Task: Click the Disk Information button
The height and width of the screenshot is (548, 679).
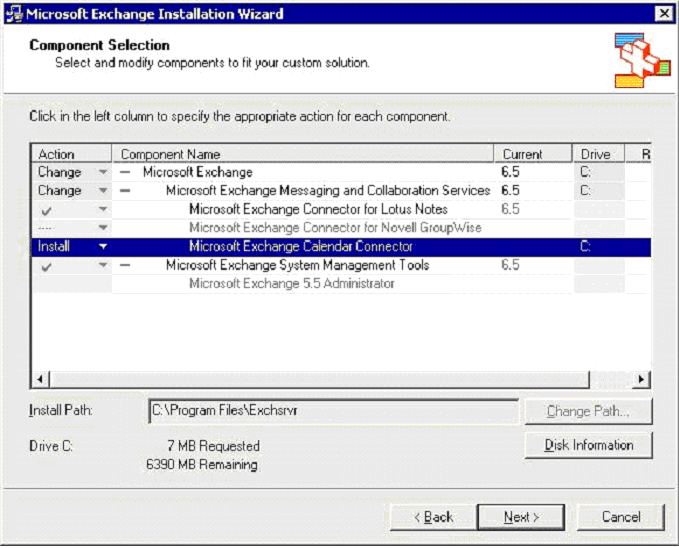Action: click(x=588, y=445)
